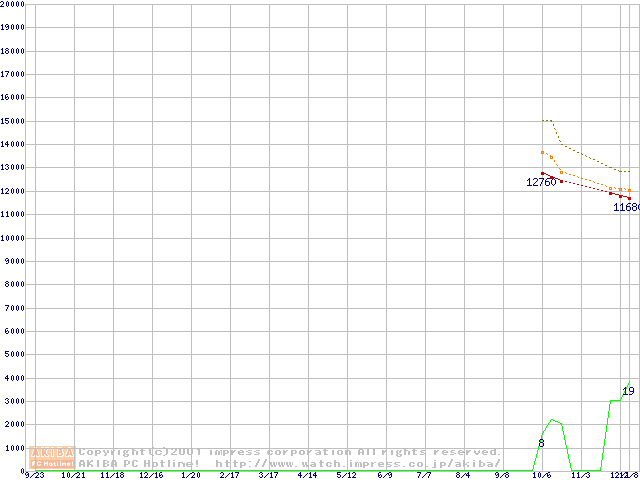
Task: Click the start of the olive dotted line
Action: pos(542,121)
